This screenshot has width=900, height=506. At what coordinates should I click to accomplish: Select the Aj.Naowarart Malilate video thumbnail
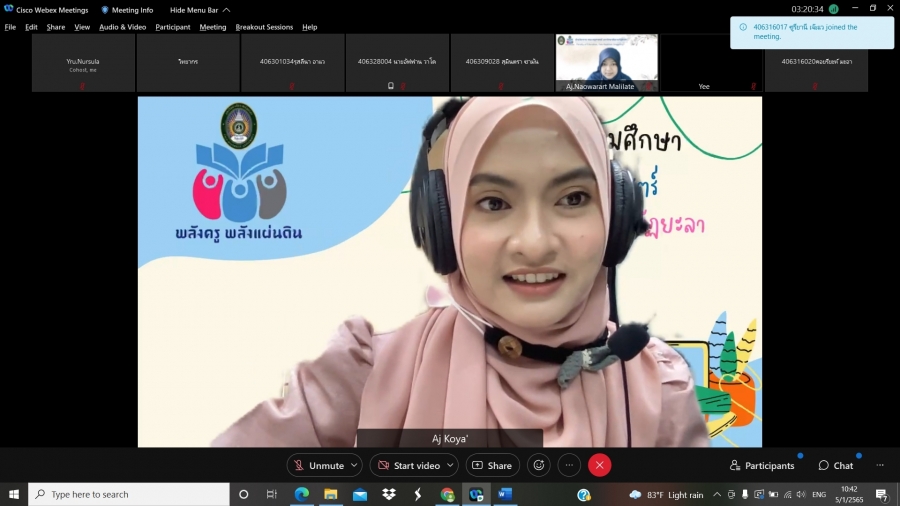pyautogui.click(x=606, y=62)
